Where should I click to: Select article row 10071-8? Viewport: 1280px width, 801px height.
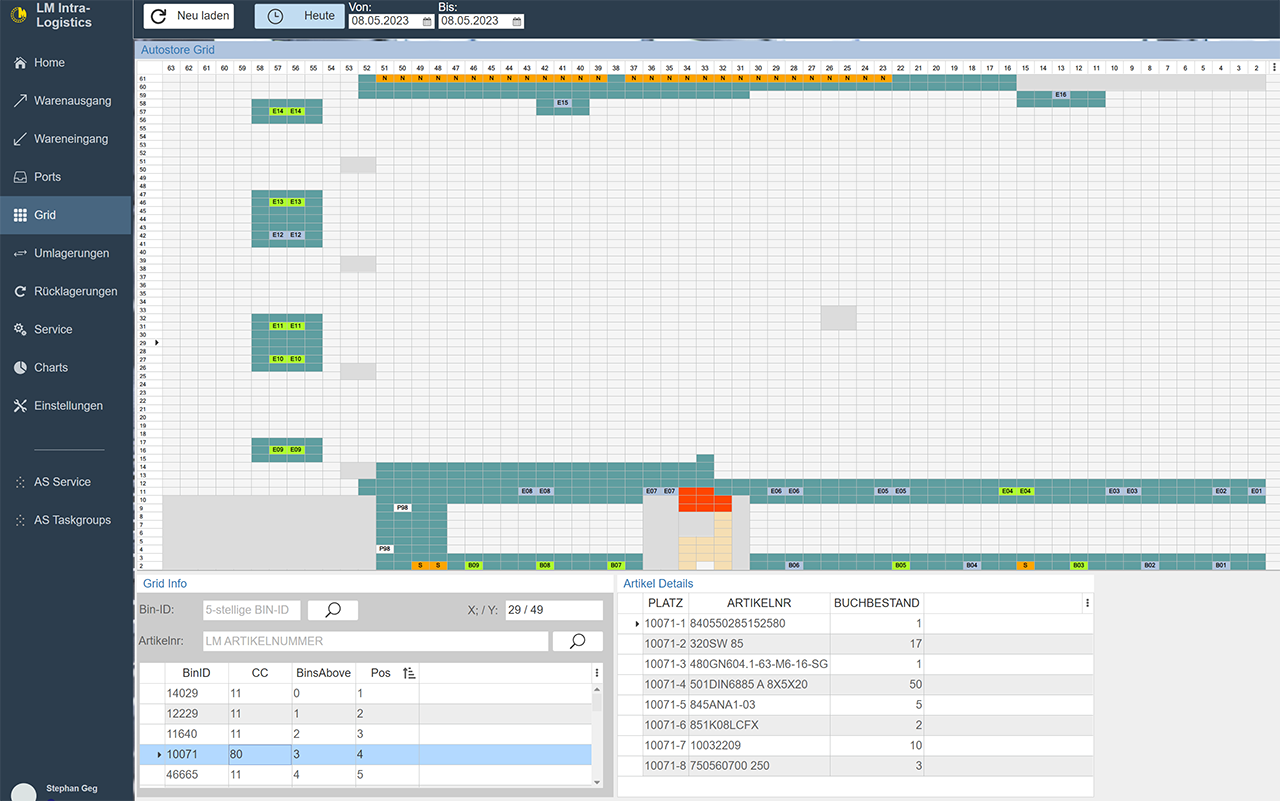click(x=855, y=766)
